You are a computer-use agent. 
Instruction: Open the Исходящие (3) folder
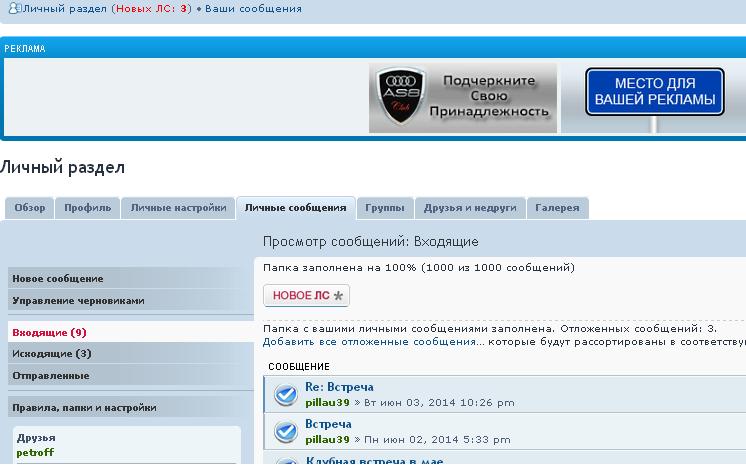pos(52,354)
